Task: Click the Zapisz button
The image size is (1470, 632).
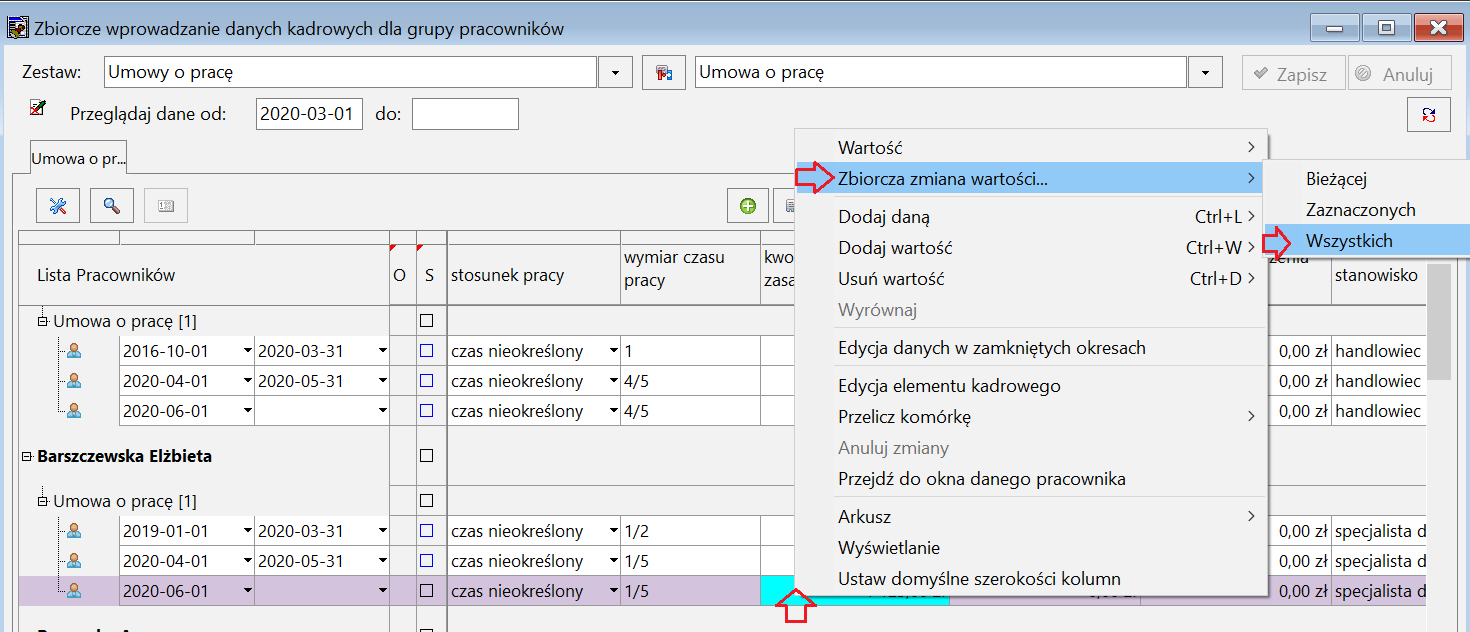Action: pos(1291,74)
